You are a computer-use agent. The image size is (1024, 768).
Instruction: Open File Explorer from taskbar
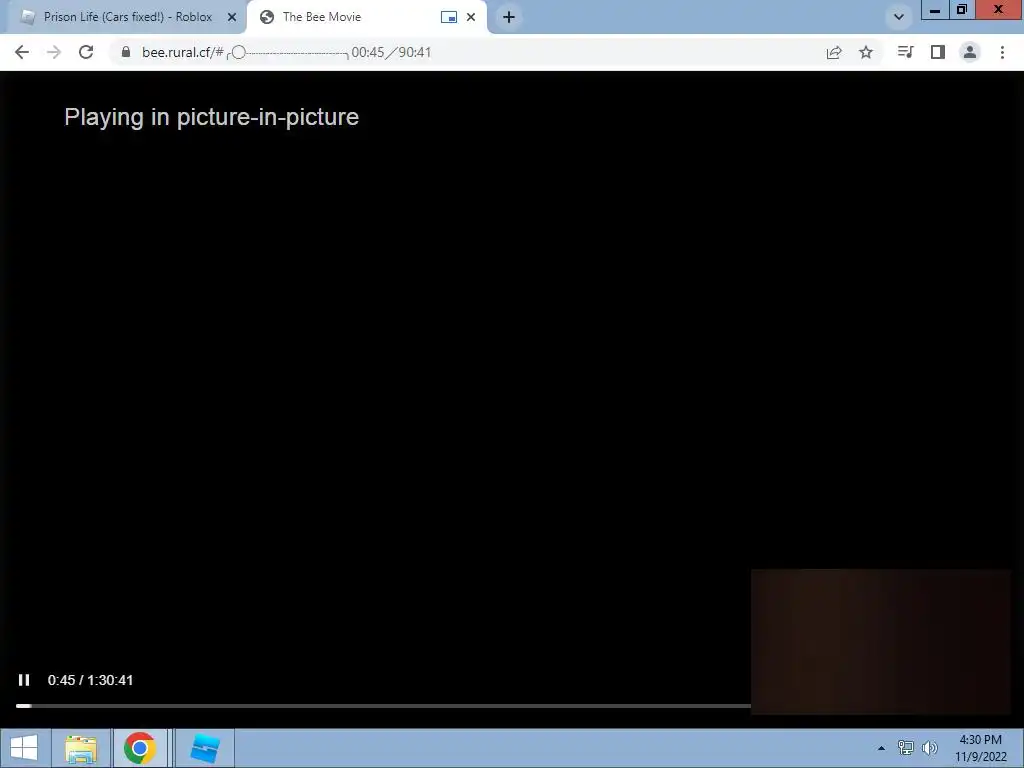[81, 748]
